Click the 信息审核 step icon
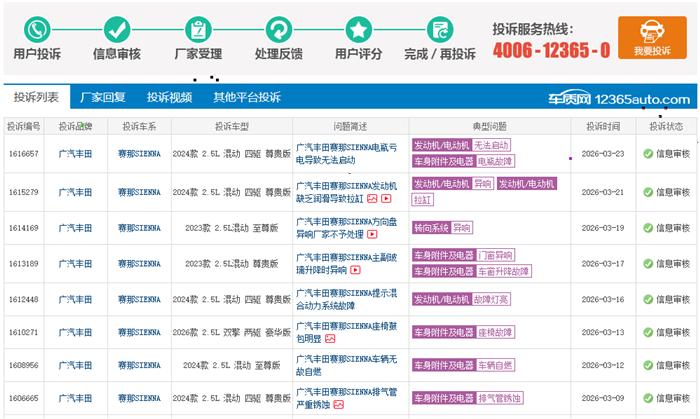 118,28
